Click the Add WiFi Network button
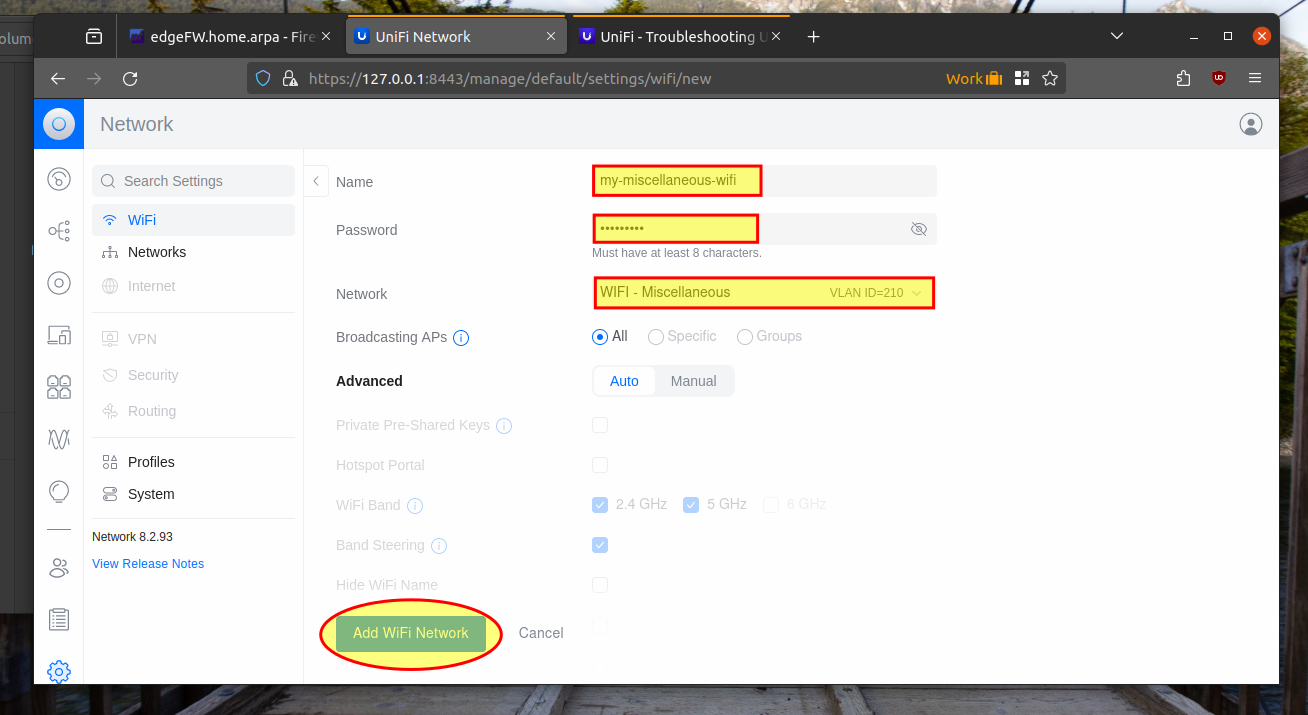This screenshot has height=715, width=1308. coord(411,633)
